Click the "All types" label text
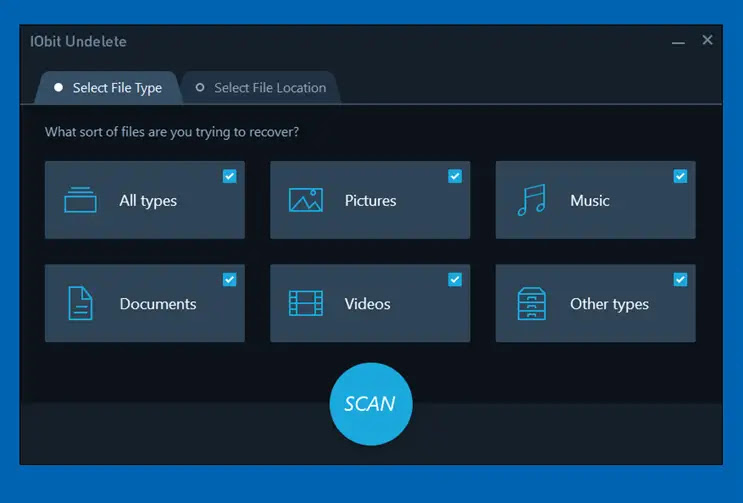743x503 pixels. [x=148, y=201]
